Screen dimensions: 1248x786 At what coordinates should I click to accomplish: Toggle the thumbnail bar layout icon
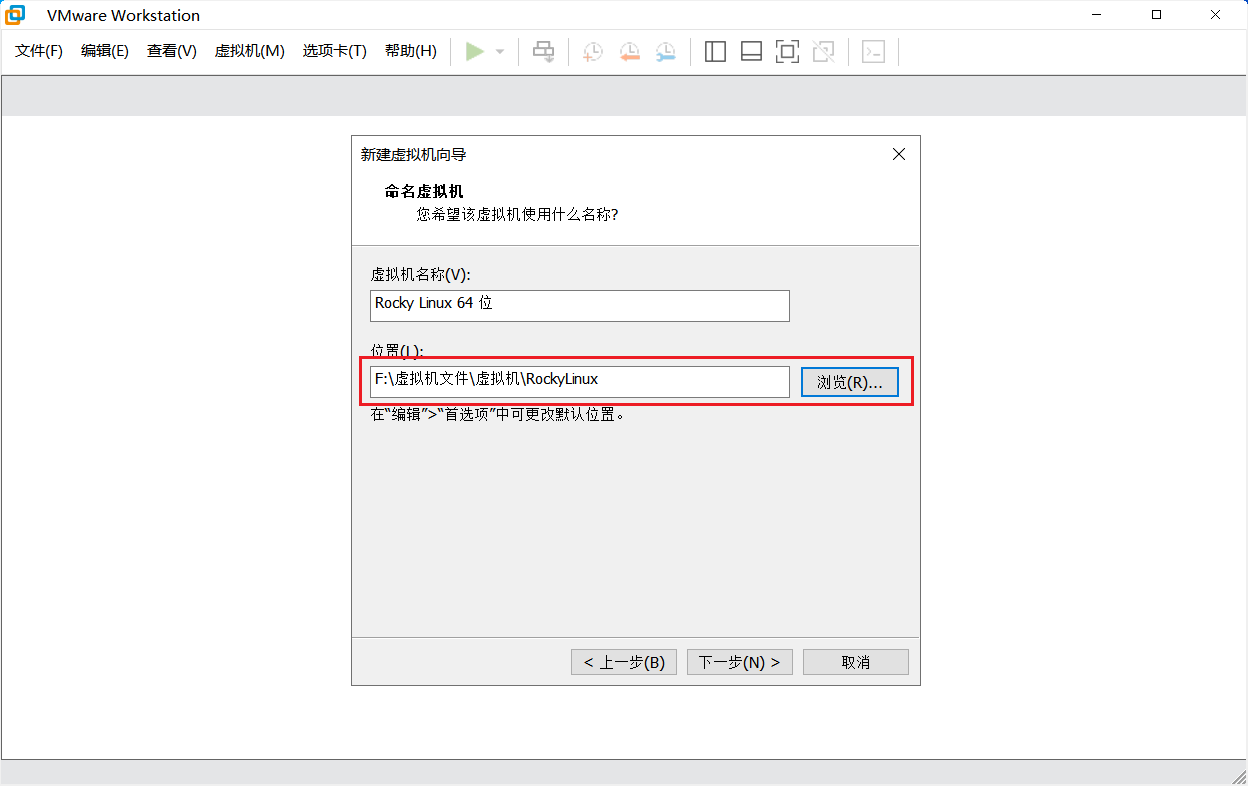pos(751,52)
